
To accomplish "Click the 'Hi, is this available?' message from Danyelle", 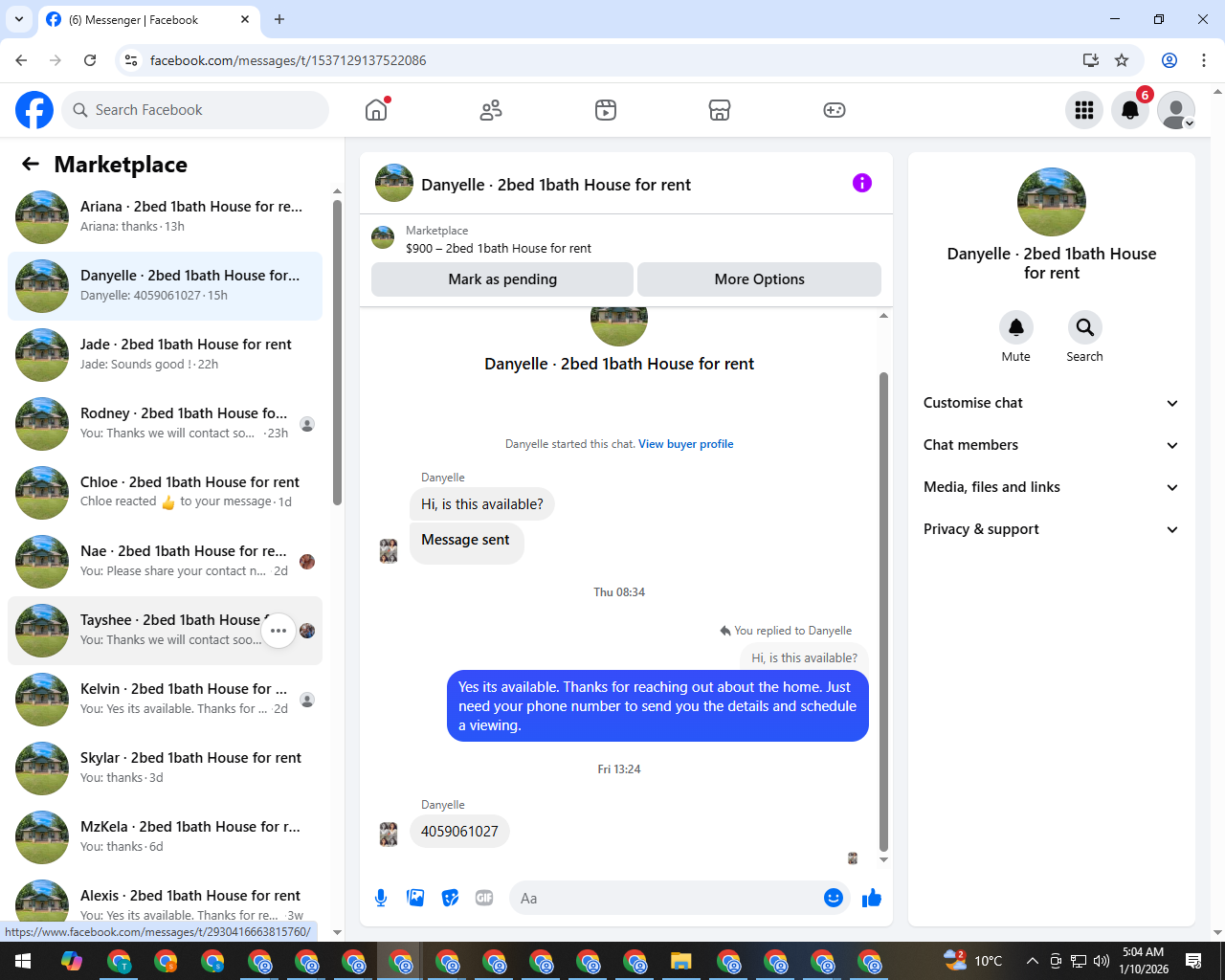I will (481, 504).
